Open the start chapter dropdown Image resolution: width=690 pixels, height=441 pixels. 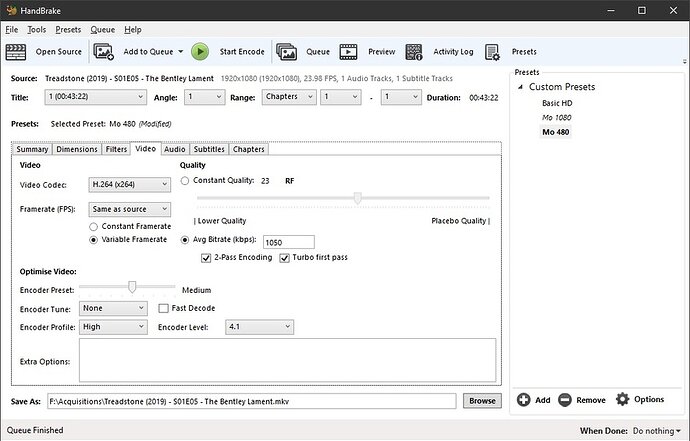point(341,97)
